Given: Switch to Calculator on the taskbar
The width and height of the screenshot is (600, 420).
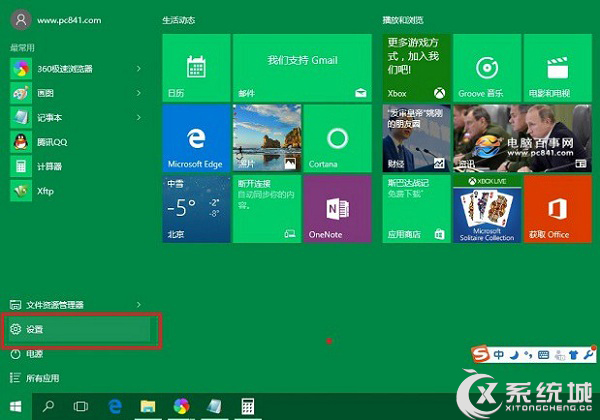Looking at the screenshot, I should (x=248, y=406).
